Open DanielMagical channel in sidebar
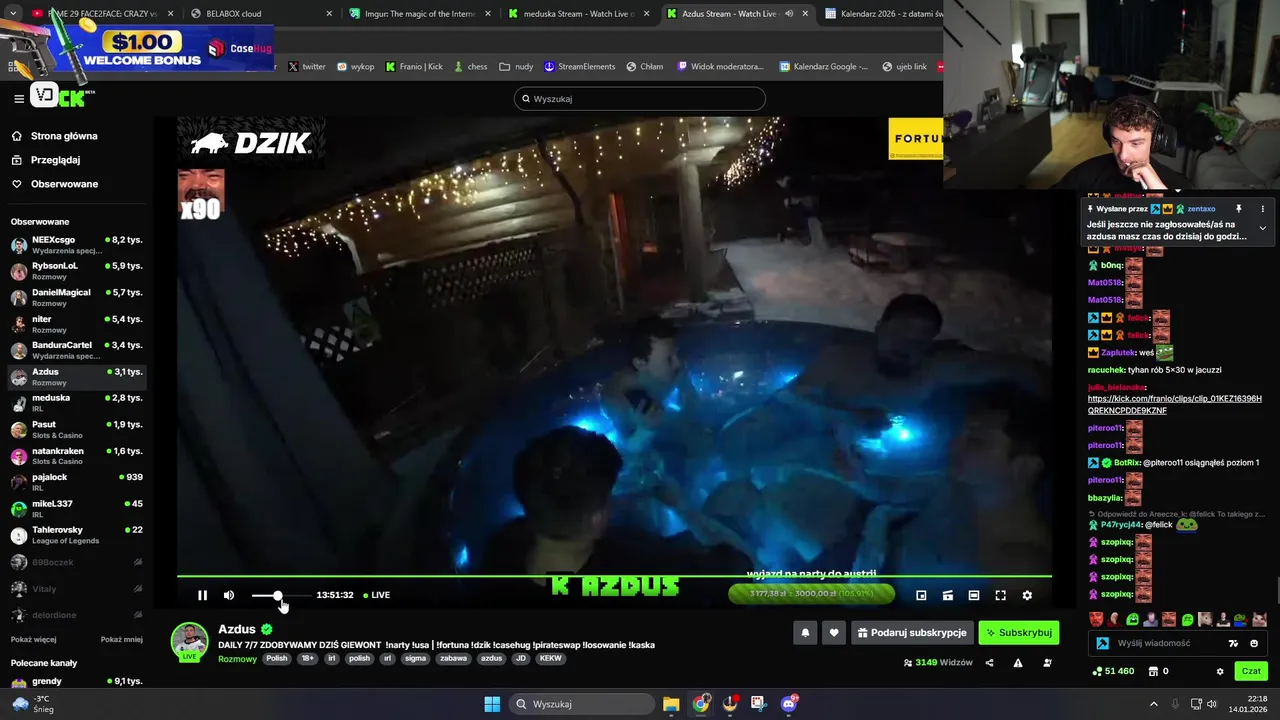Viewport: 1280px width, 720px height. point(77,297)
